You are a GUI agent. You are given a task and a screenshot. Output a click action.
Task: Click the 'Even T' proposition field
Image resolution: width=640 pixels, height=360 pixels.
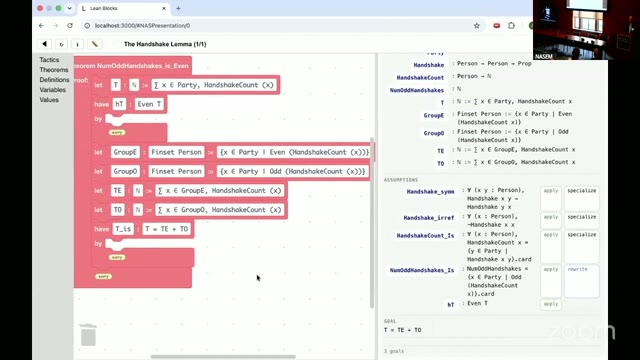[149, 104]
